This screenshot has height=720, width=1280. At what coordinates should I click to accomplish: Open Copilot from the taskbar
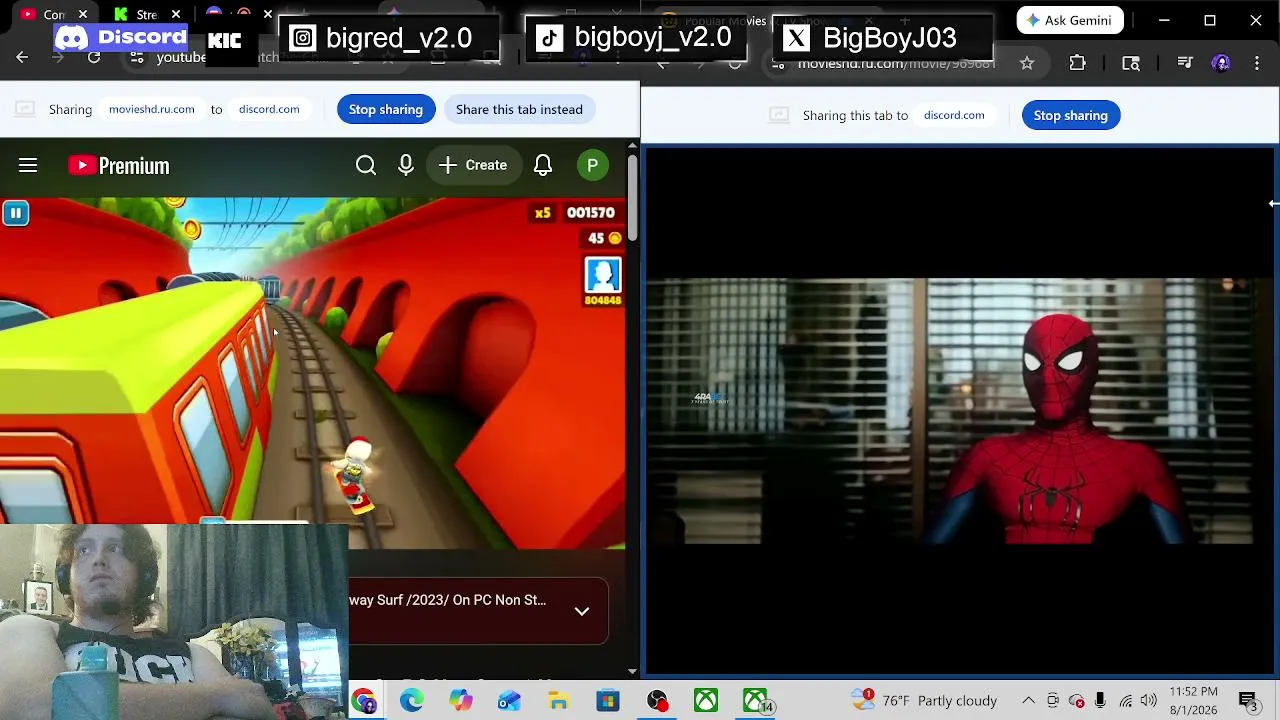(x=461, y=701)
